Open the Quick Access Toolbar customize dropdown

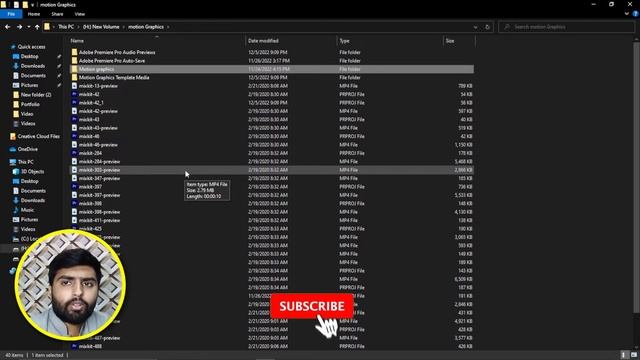pyautogui.click(x=33, y=5)
